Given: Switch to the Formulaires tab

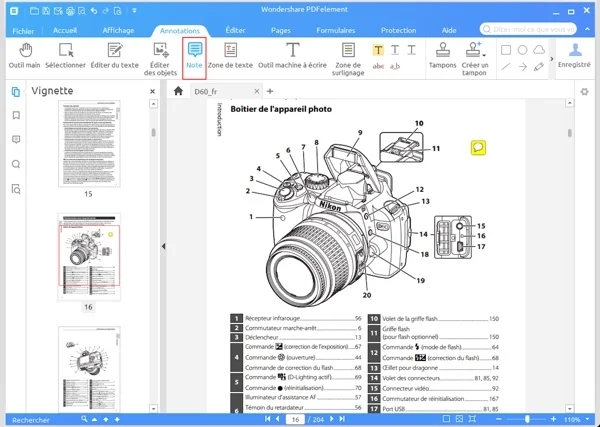Looking at the screenshot, I should 336,30.
